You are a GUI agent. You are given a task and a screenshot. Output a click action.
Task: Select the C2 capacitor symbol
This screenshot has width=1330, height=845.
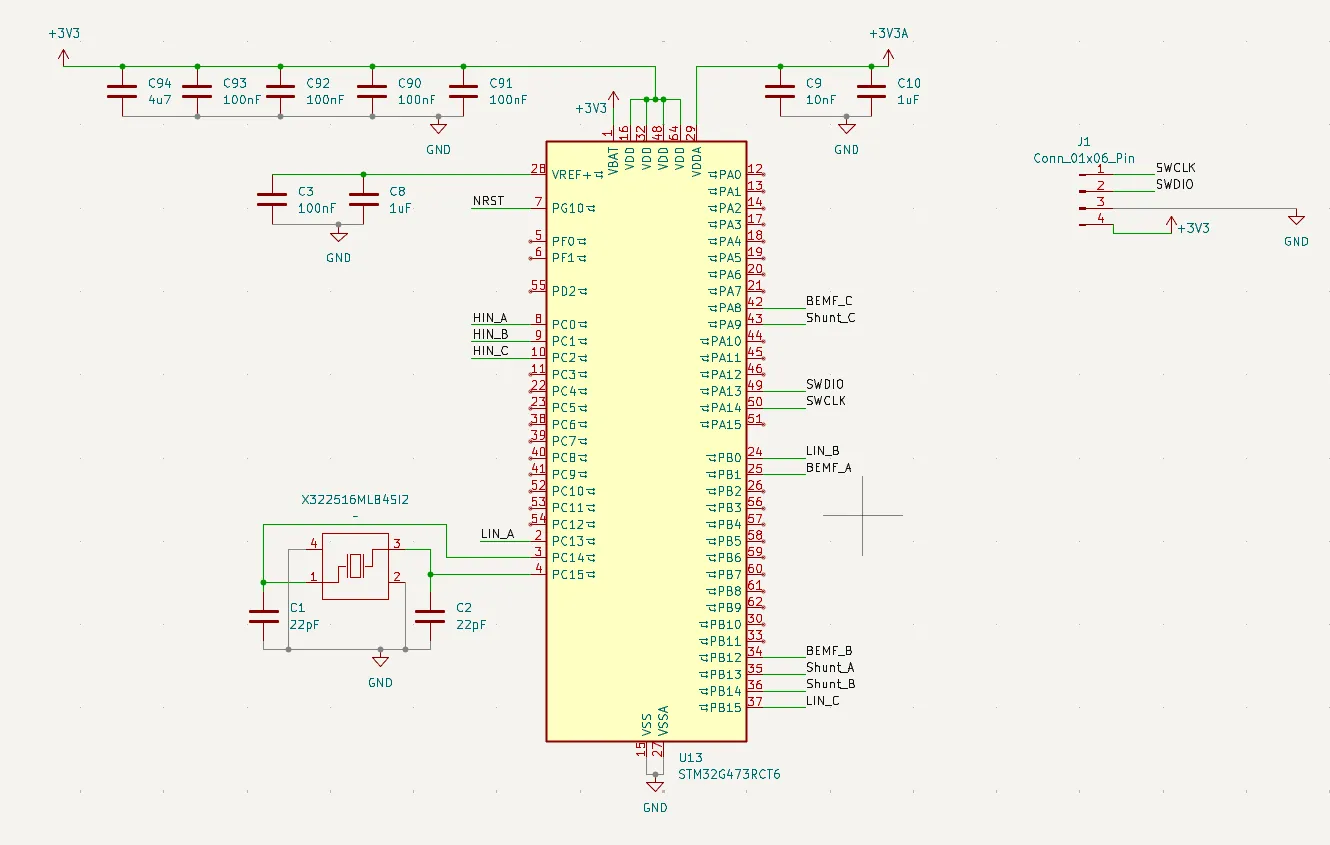(x=430, y=616)
